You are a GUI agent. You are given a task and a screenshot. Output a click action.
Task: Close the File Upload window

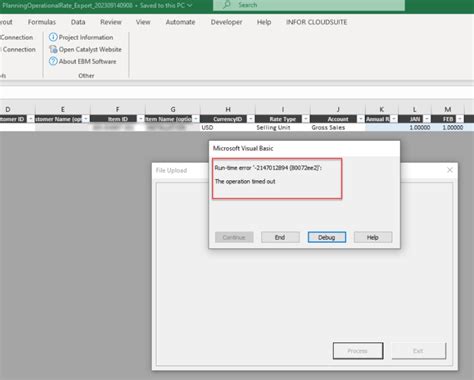coord(450,170)
